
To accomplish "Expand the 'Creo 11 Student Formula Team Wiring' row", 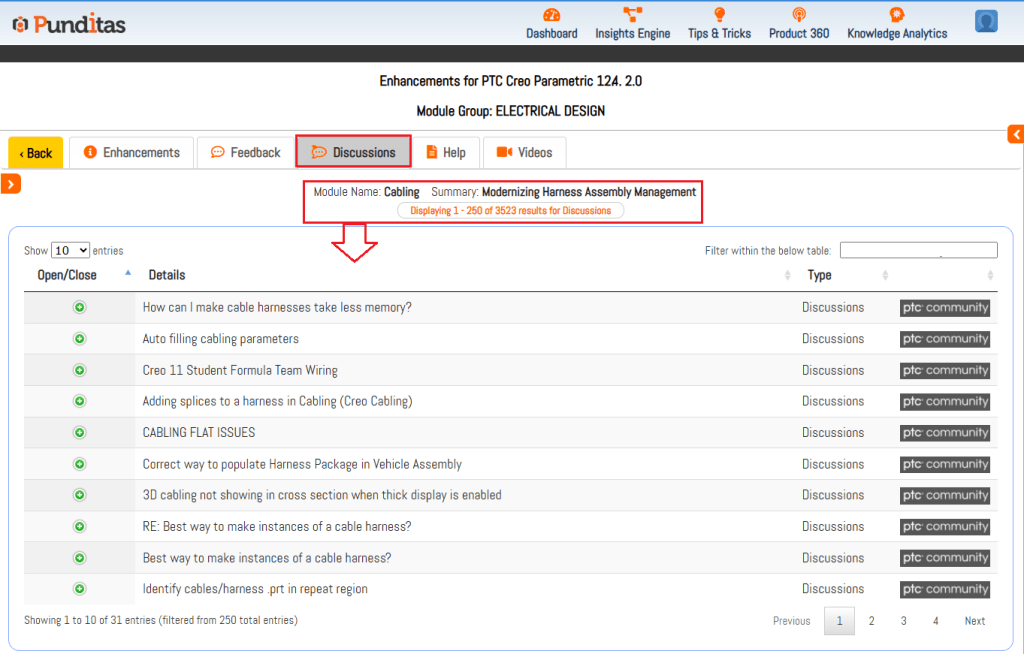I will pos(80,370).
